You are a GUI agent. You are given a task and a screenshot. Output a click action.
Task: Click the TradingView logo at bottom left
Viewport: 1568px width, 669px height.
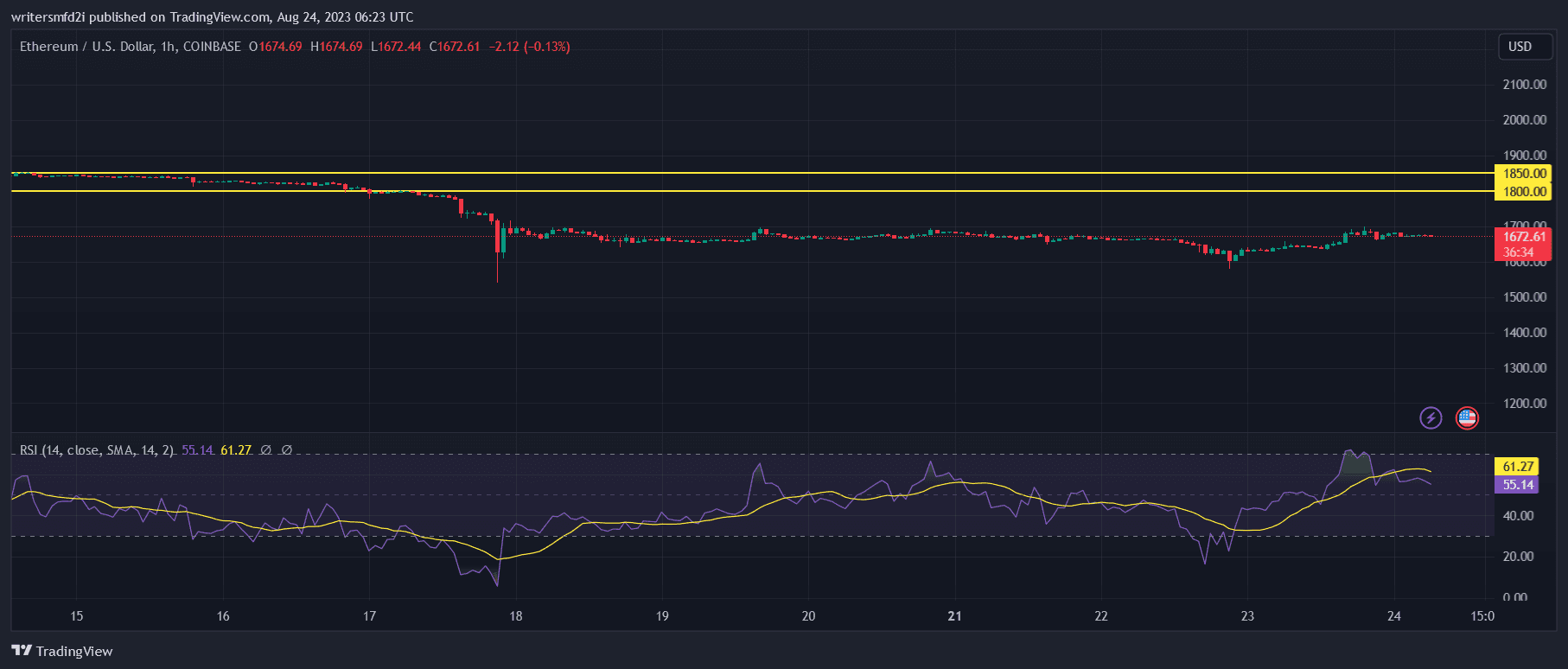(62, 651)
